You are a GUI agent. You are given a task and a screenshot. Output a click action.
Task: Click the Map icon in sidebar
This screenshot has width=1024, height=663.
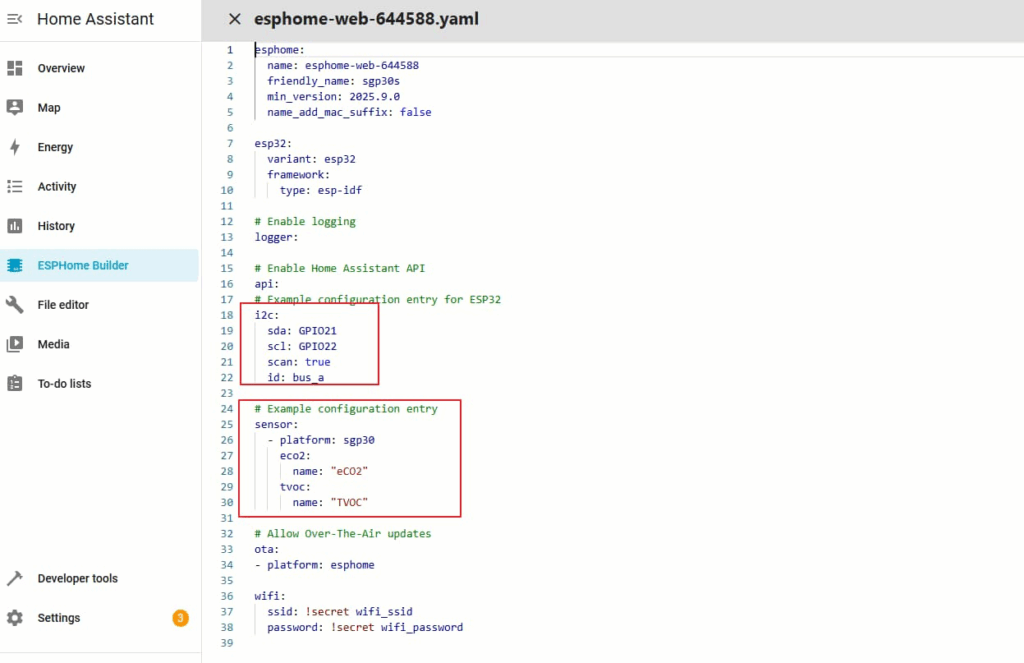pos(15,108)
